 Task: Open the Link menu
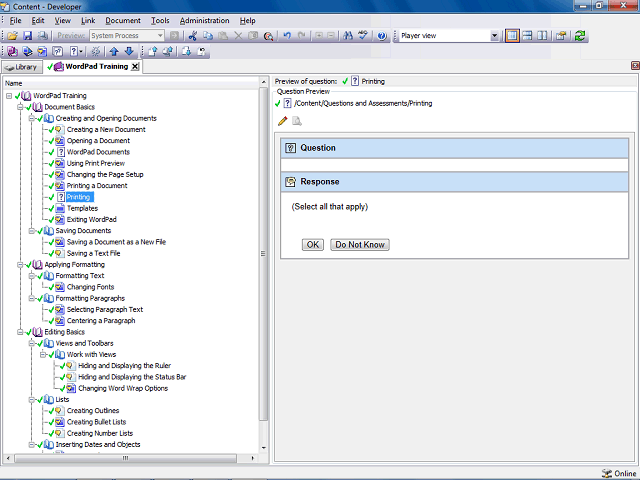pos(88,20)
